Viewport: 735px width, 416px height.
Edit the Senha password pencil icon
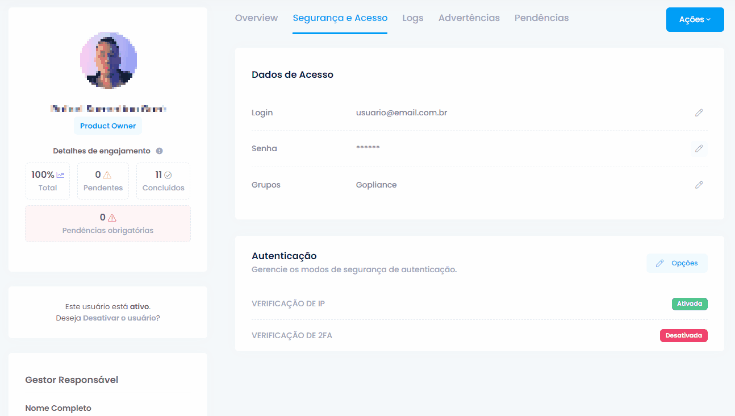click(x=699, y=149)
